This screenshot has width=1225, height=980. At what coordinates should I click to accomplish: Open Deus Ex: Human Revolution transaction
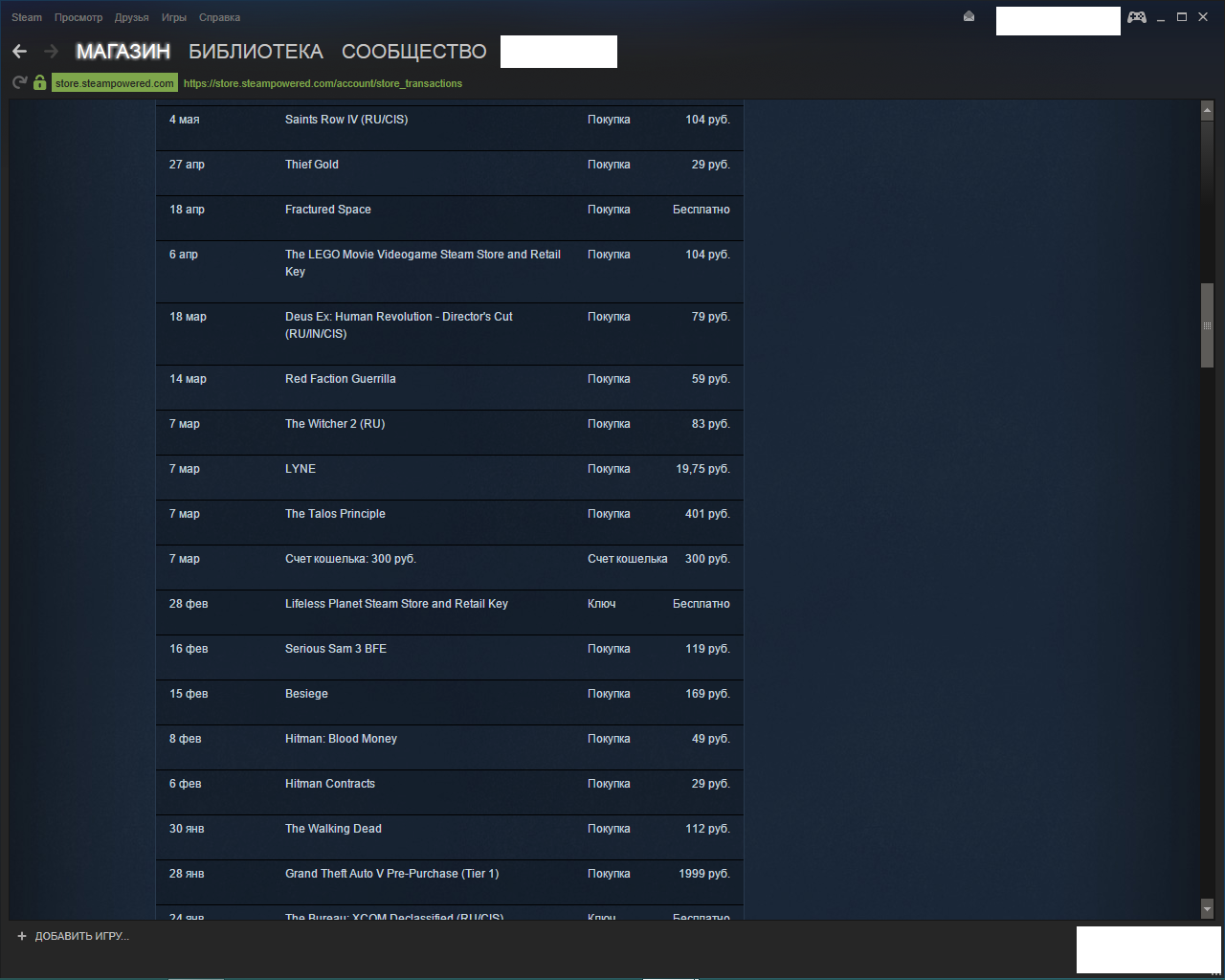coord(450,334)
